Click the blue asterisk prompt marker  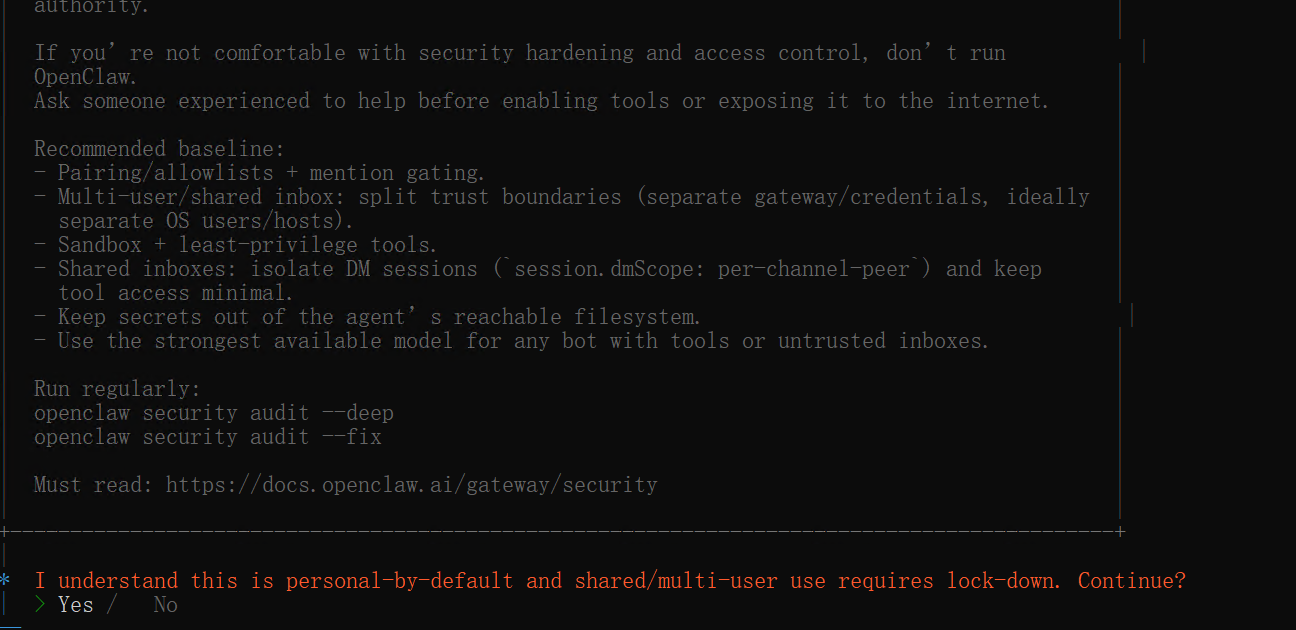coord(5,581)
